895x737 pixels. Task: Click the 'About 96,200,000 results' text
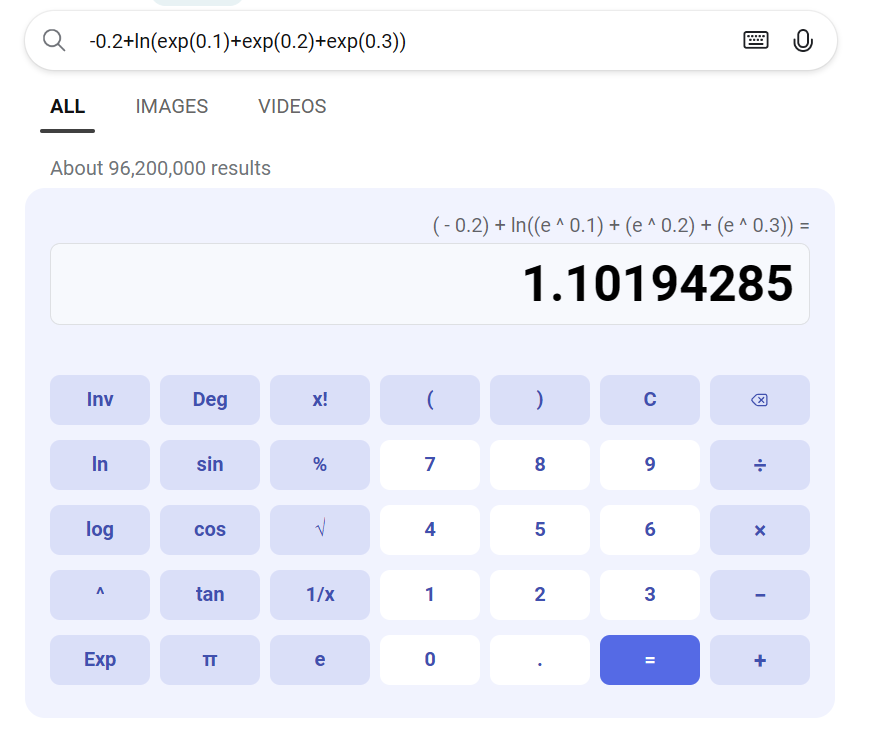[160, 168]
